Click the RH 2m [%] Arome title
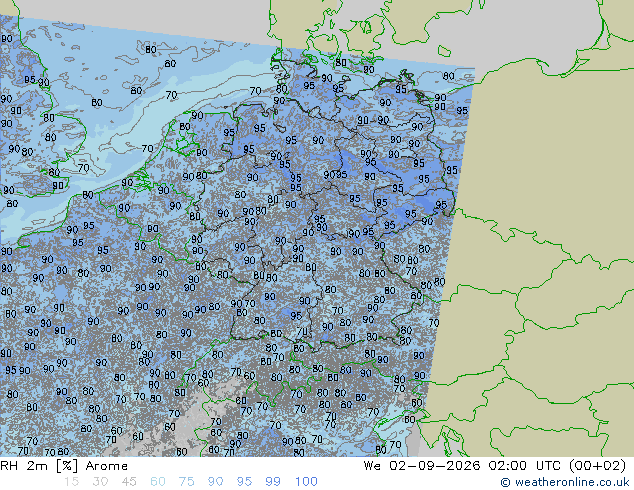Viewport: 634px width, 490px height. [x=64, y=466]
